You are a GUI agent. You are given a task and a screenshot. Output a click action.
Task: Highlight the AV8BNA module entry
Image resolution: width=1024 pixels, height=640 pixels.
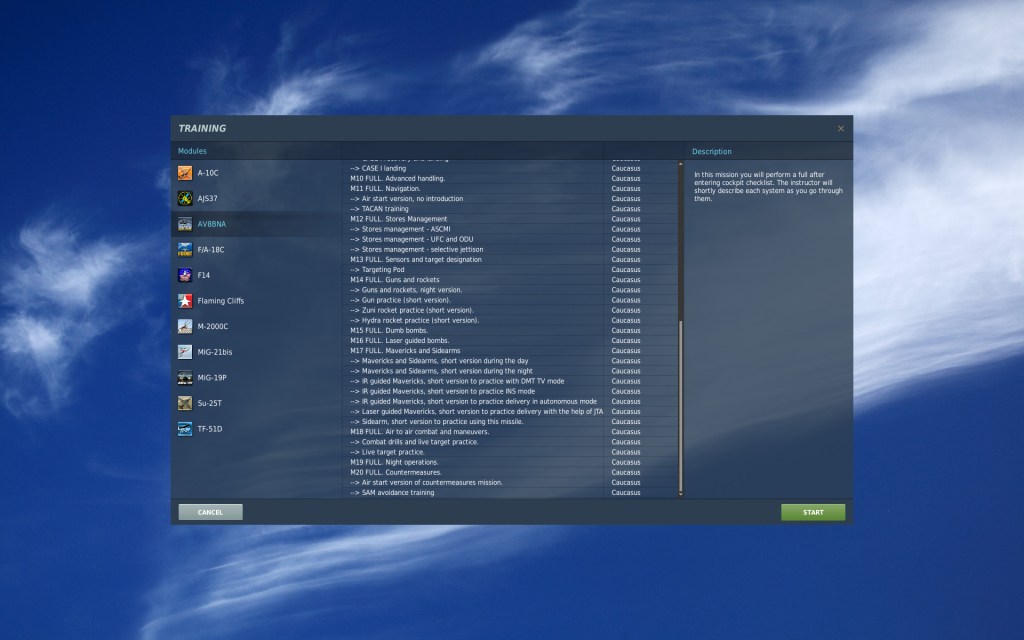pos(212,224)
